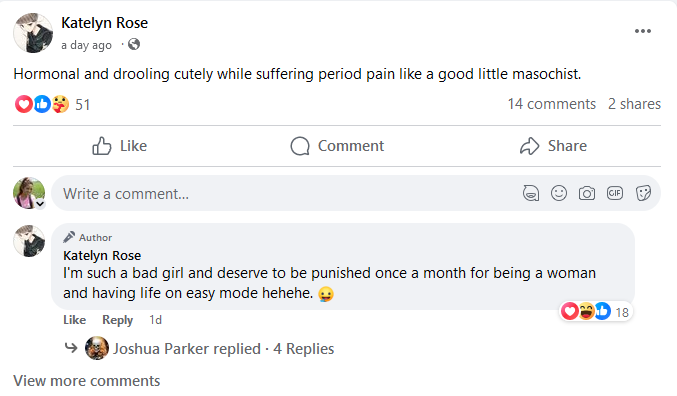
Task: Click the Comment button under the post
Action: 337,146
